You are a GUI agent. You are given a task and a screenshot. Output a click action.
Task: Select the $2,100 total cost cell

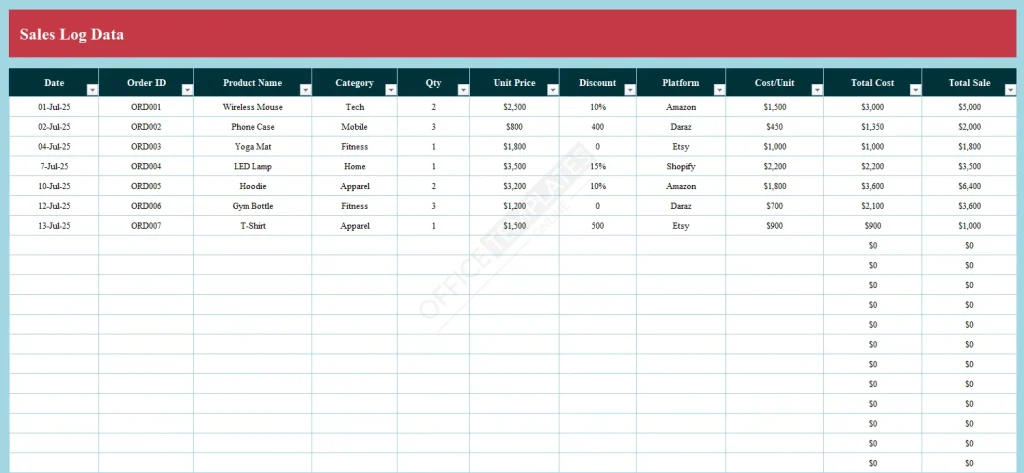click(872, 206)
